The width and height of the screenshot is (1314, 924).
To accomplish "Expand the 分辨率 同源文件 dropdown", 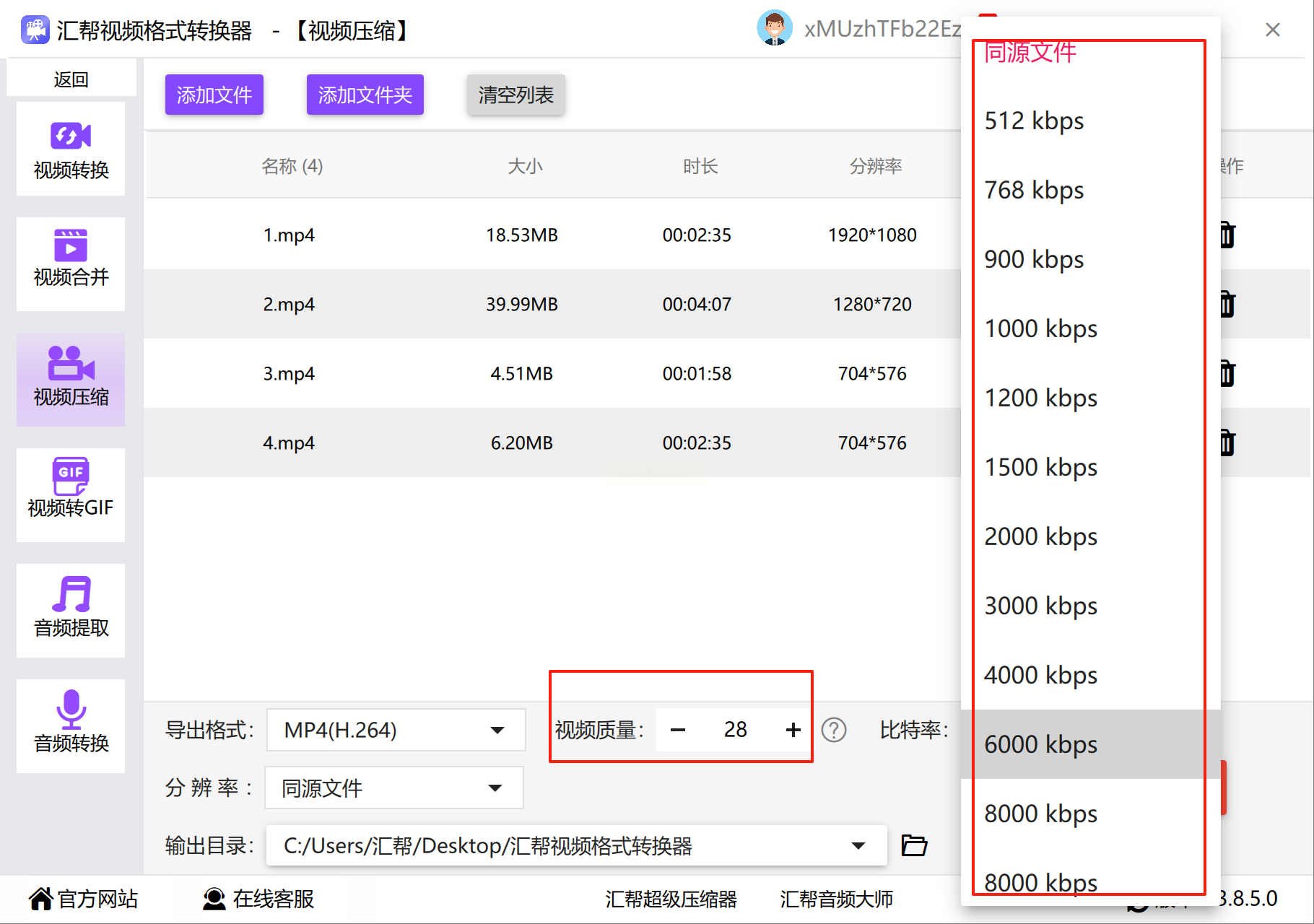I will click(x=394, y=788).
